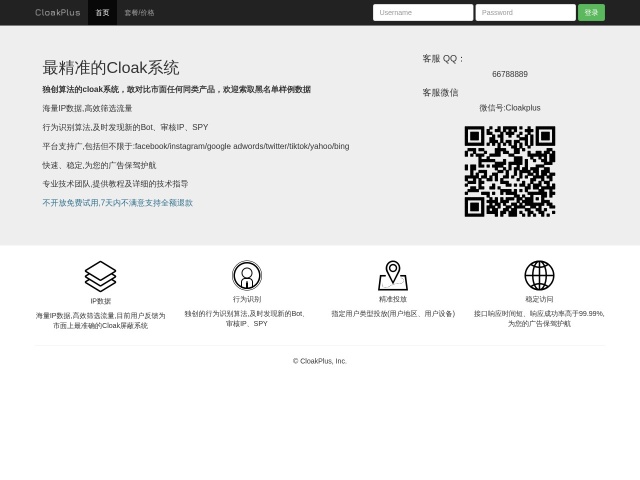
Task: Click the green 登录 button
Action: pyautogui.click(x=591, y=13)
